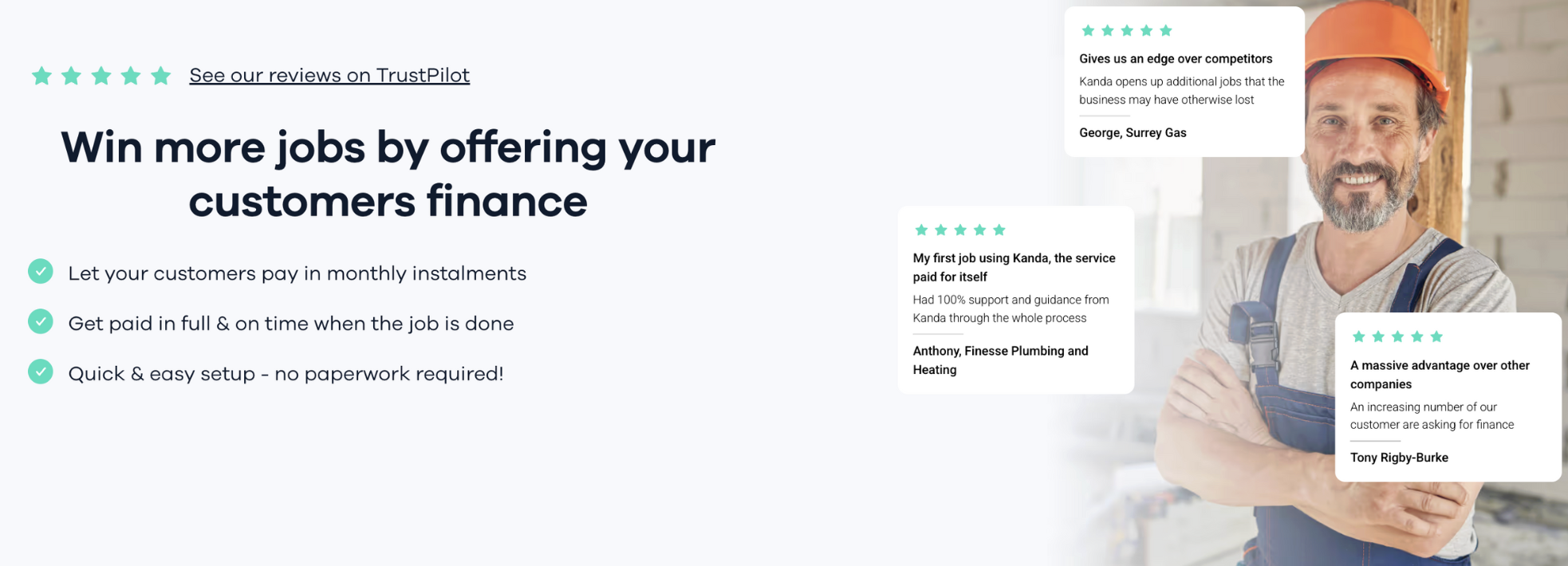Screen dimensions: 1568x566
Task: Click the middle star beside the TrustPilot link
Action: coord(101,76)
